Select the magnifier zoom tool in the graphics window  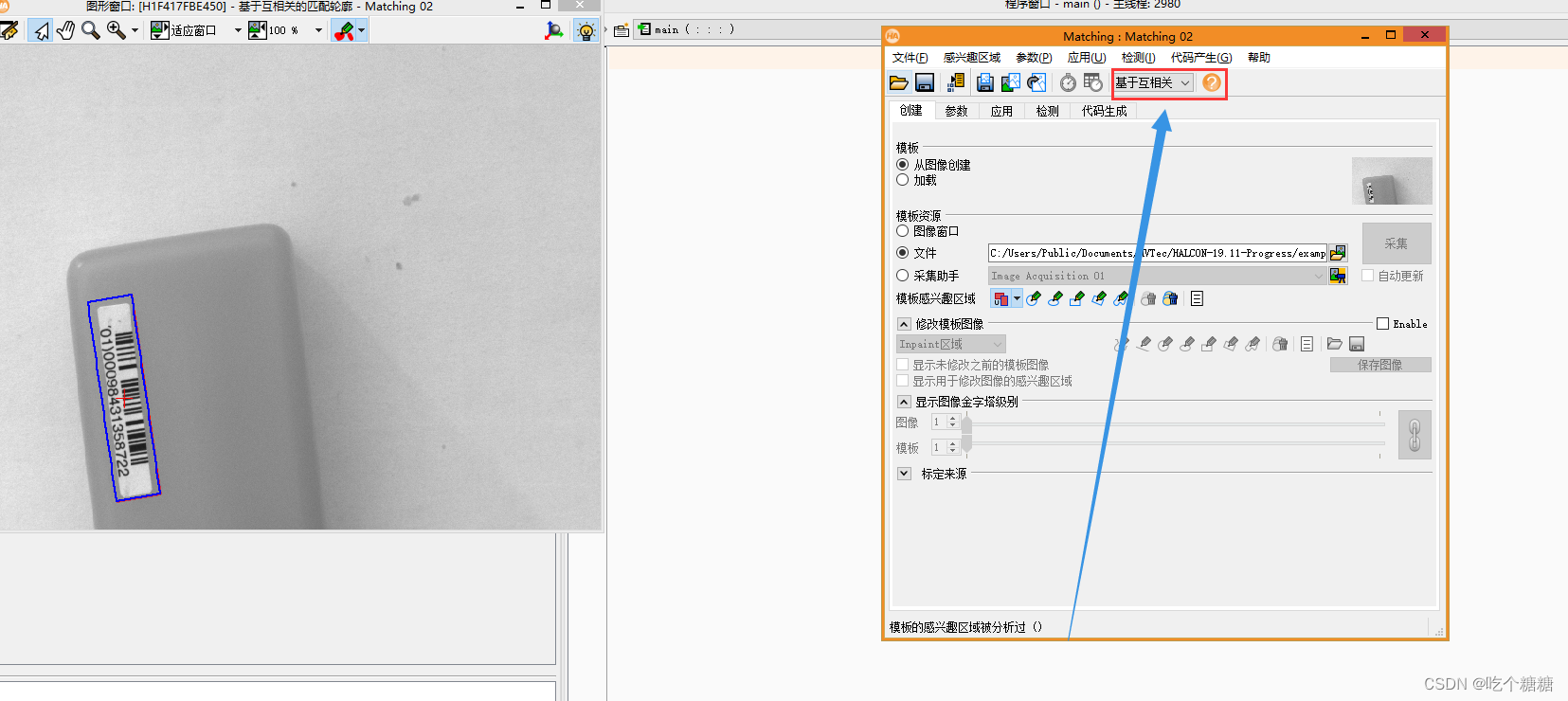pyautogui.click(x=91, y=30)
